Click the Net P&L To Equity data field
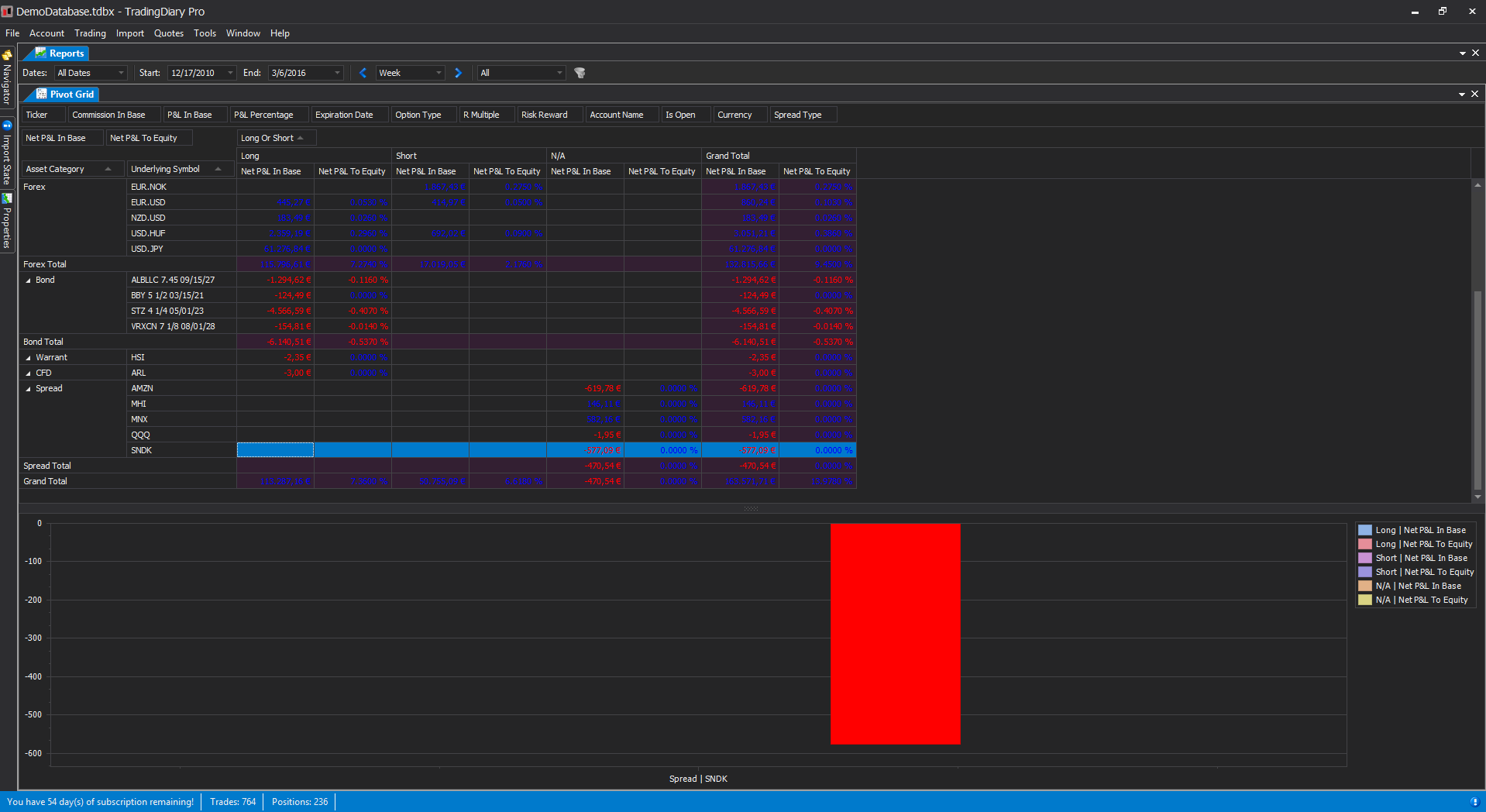This screenshot has width=1486, height=812. coord(149,138)
